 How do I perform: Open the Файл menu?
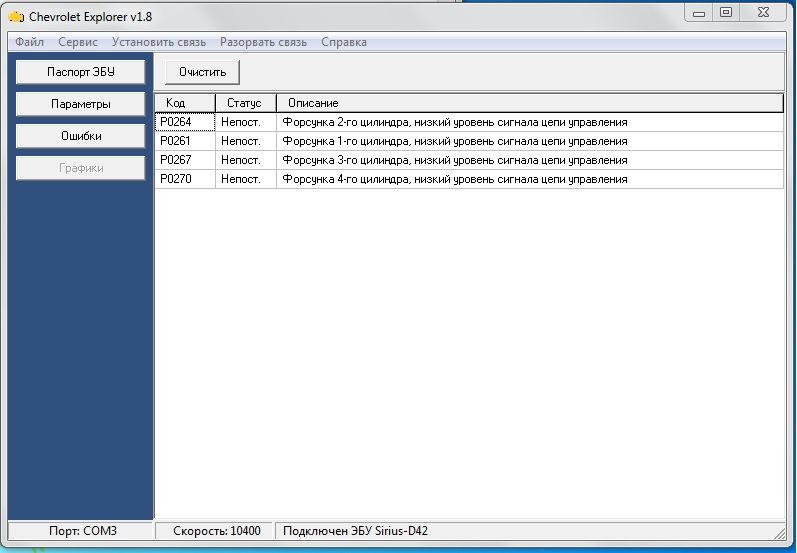(x=29, y=42)
